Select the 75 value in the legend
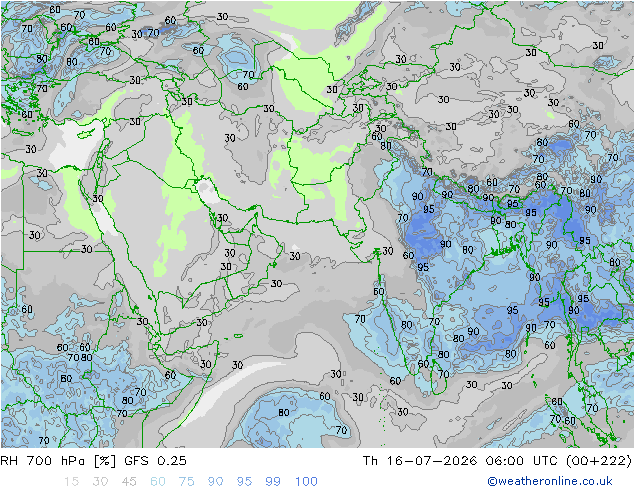 (186, 481)
